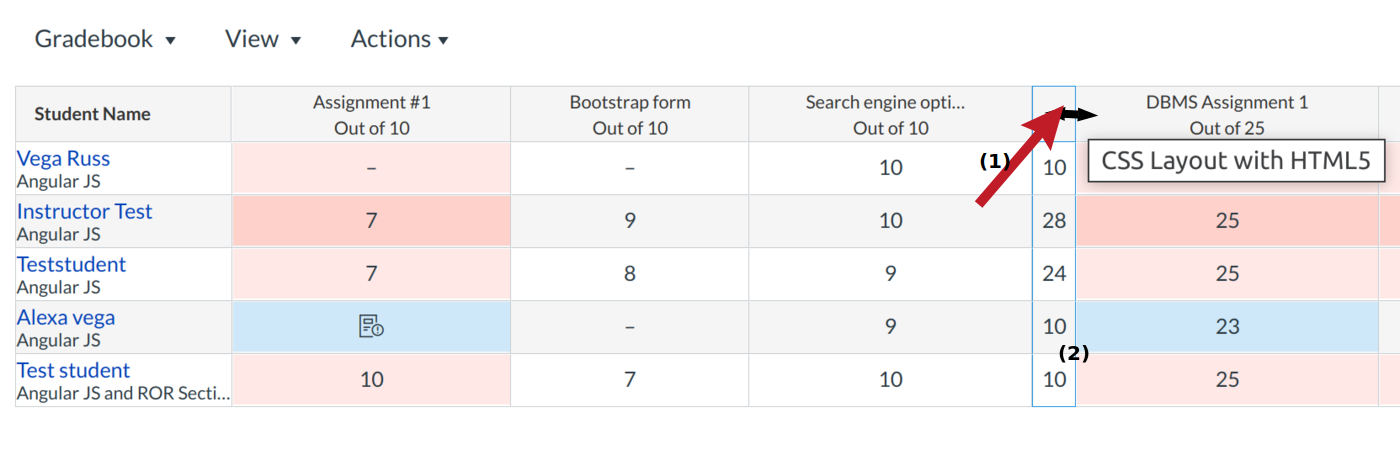
Task: Select Teststudent's Bootstrap form grade of 8
Action: pos(630,274)
